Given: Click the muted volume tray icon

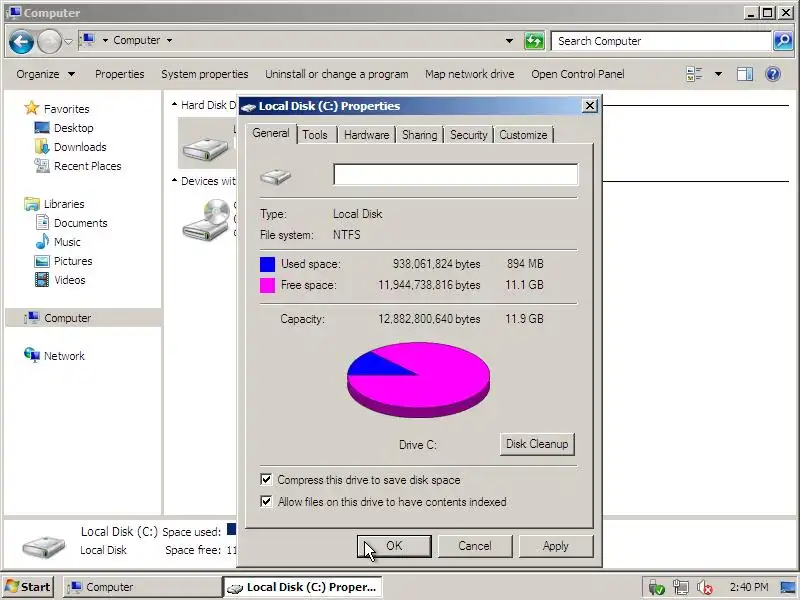Looking at the screenshot, I should [705, 588].
